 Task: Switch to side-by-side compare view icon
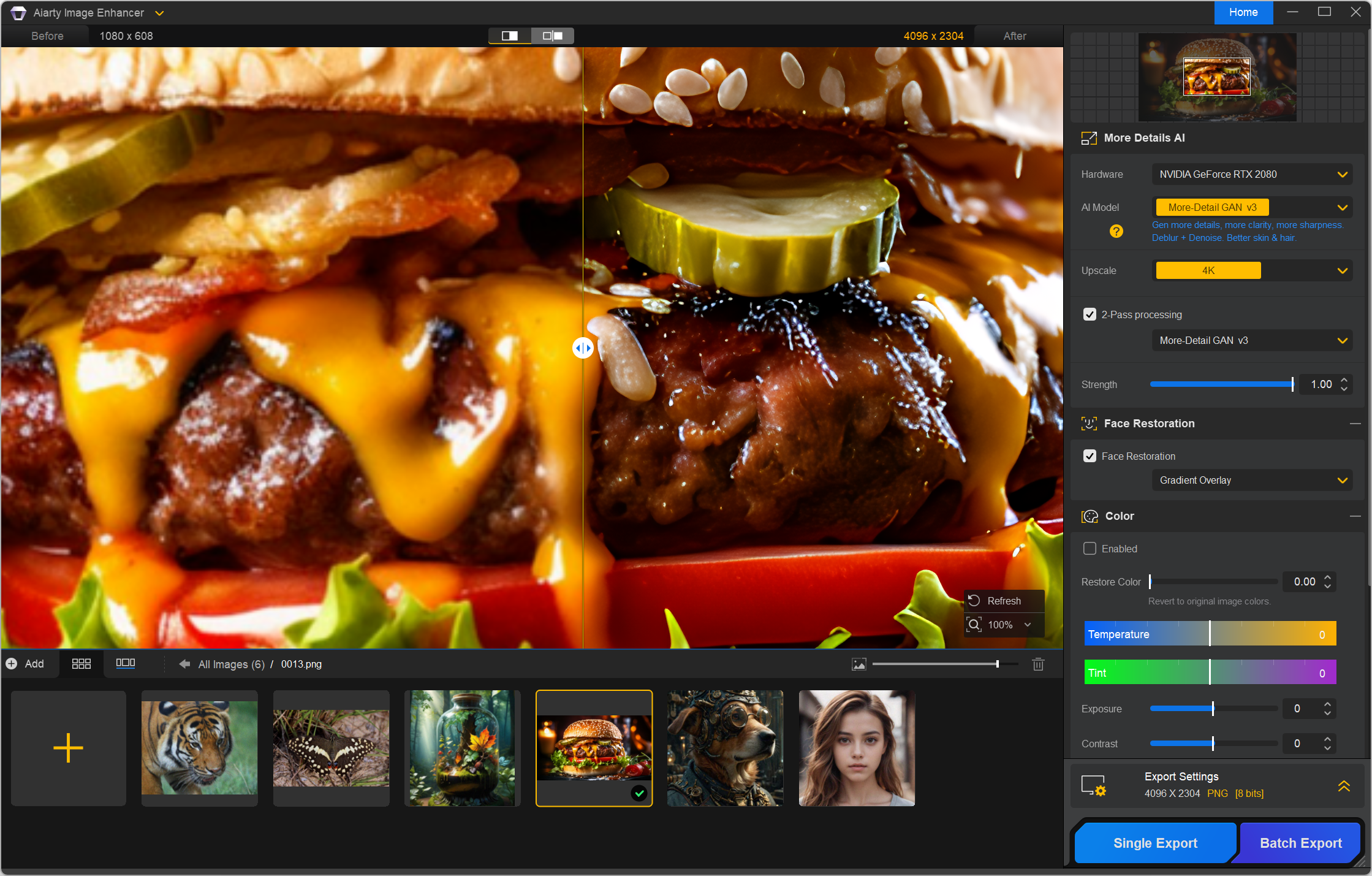[x=553, y=36]
